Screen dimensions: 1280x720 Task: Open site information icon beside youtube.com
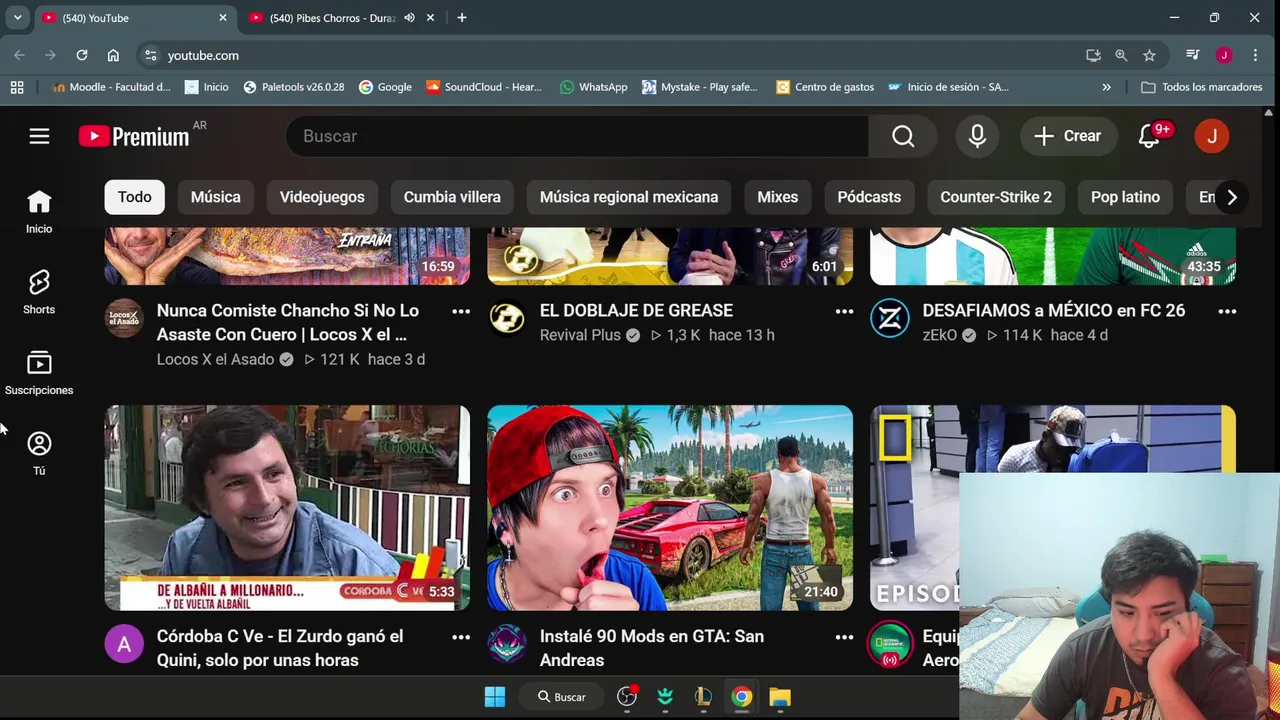pyautogui.click(x=150, y=55)
